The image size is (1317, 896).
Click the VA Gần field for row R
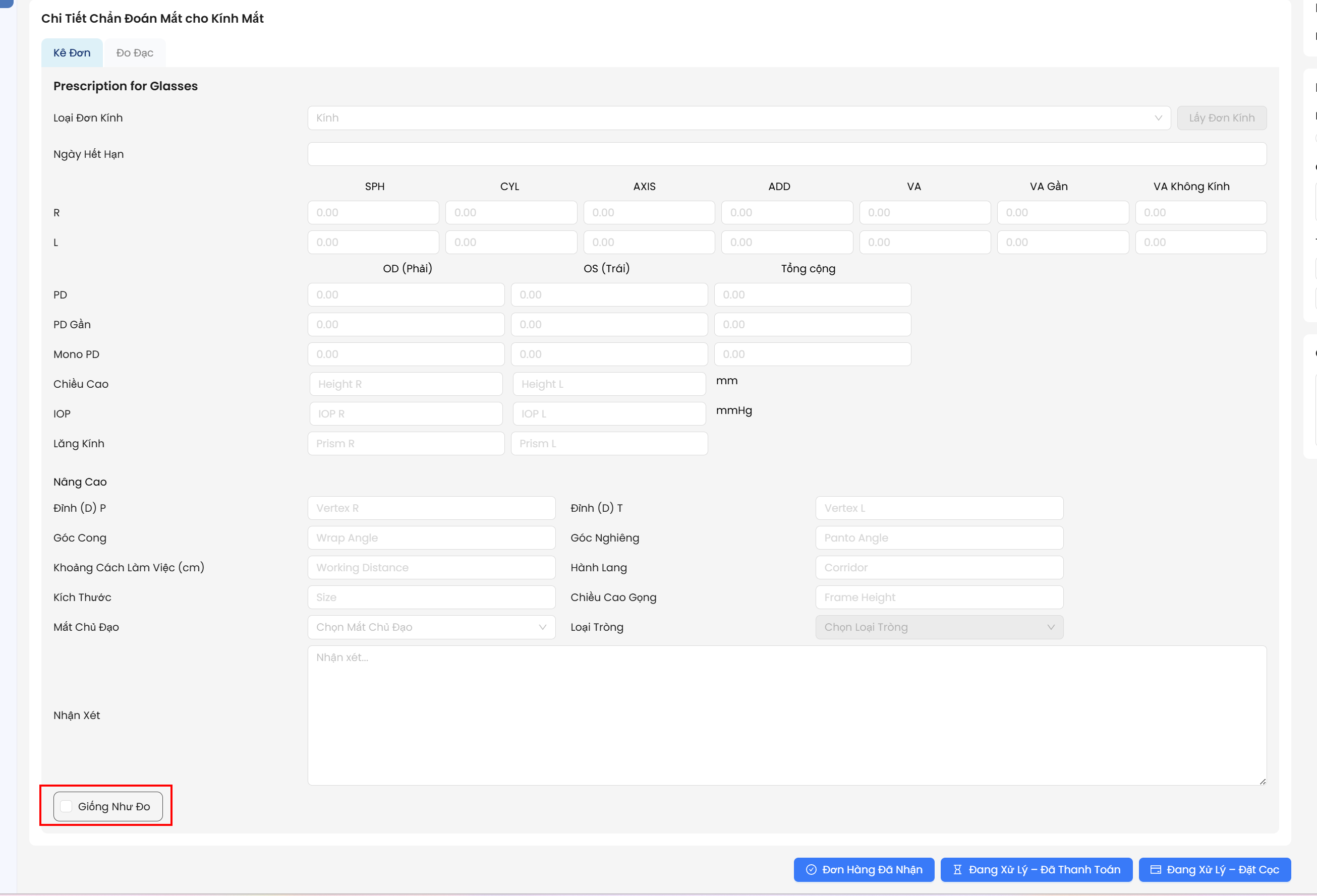[1063, 212]
